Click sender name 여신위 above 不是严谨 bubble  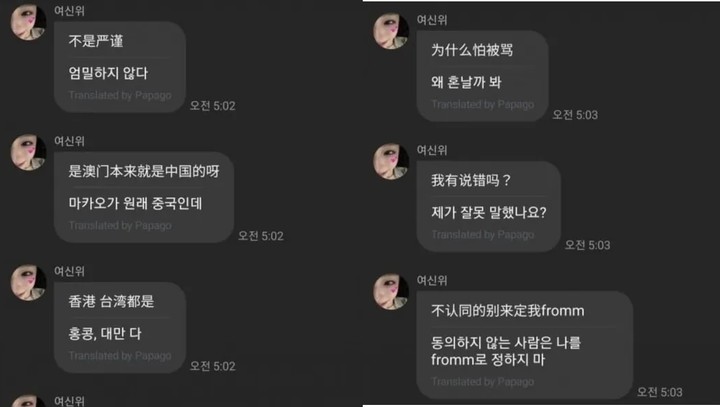(69, 11)
